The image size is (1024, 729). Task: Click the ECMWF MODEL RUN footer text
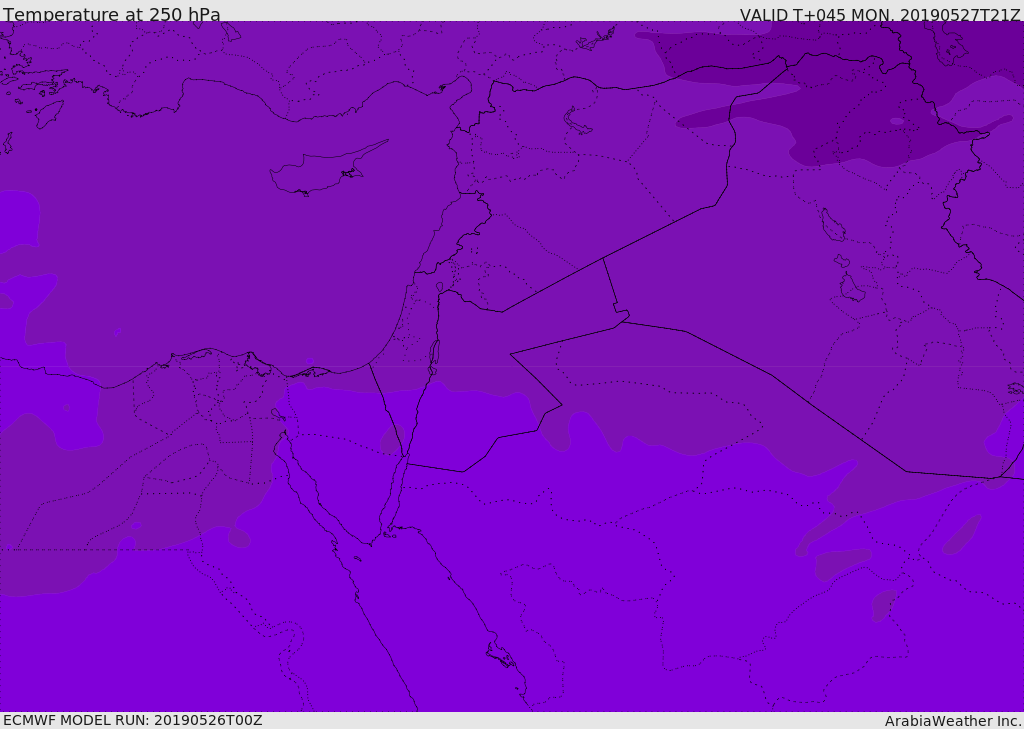pos(133,721)
